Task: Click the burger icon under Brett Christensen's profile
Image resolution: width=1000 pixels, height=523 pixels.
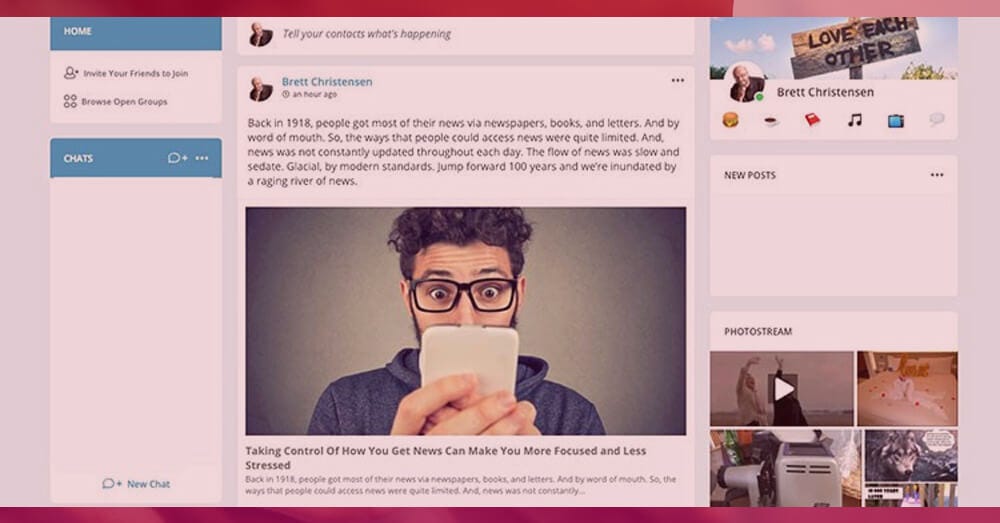Action: click(730, 120)
